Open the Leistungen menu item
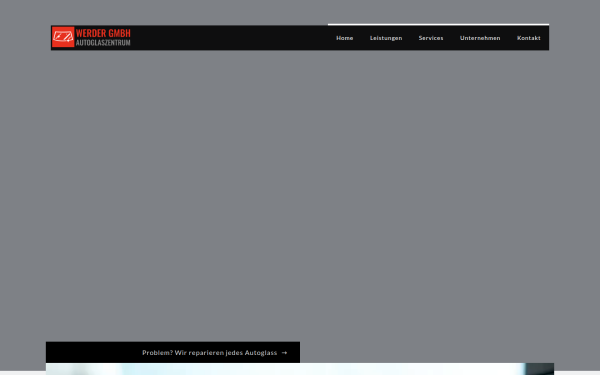600x375 pixels. (386, 38)
